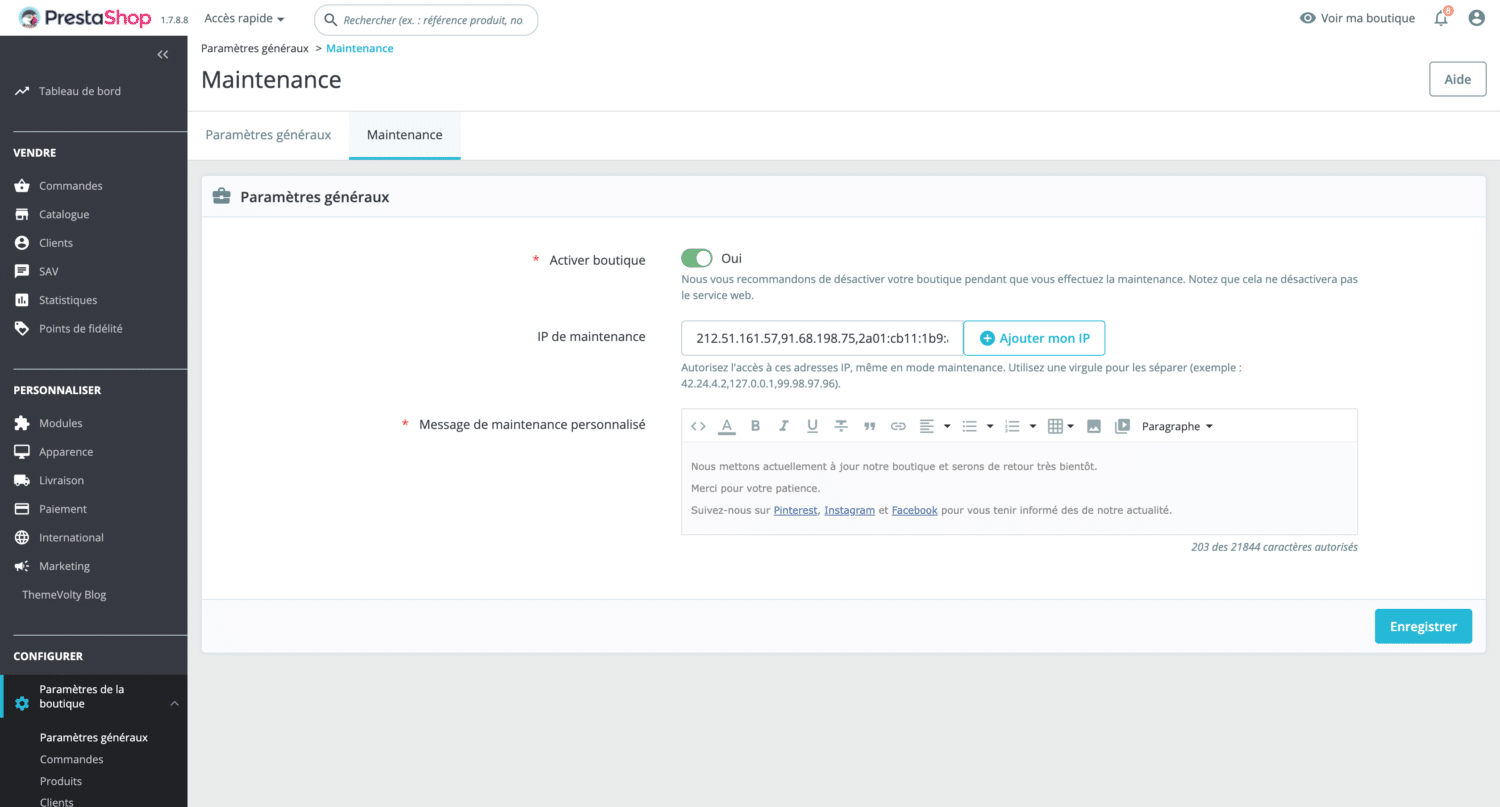Apply blockquote formatting in the editor

coord(869,425)
